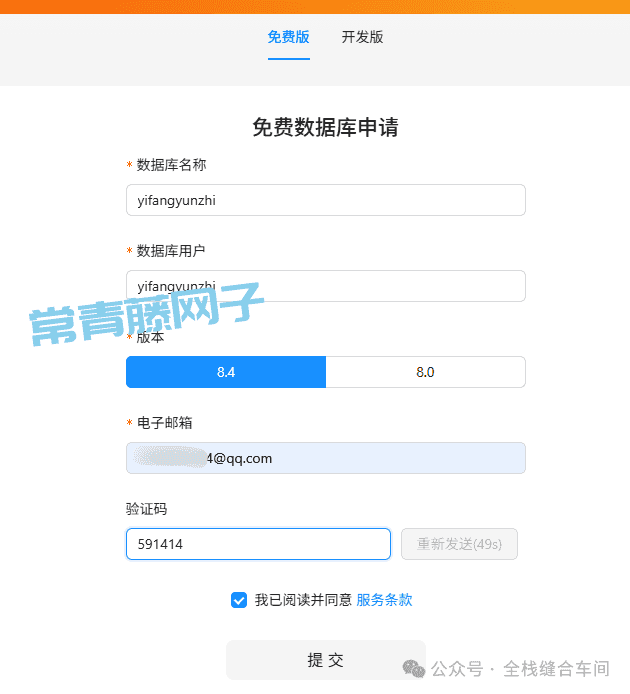630x694 pixels.
Task: Click the 电子邮箱 email field
Action: point(326,458)
